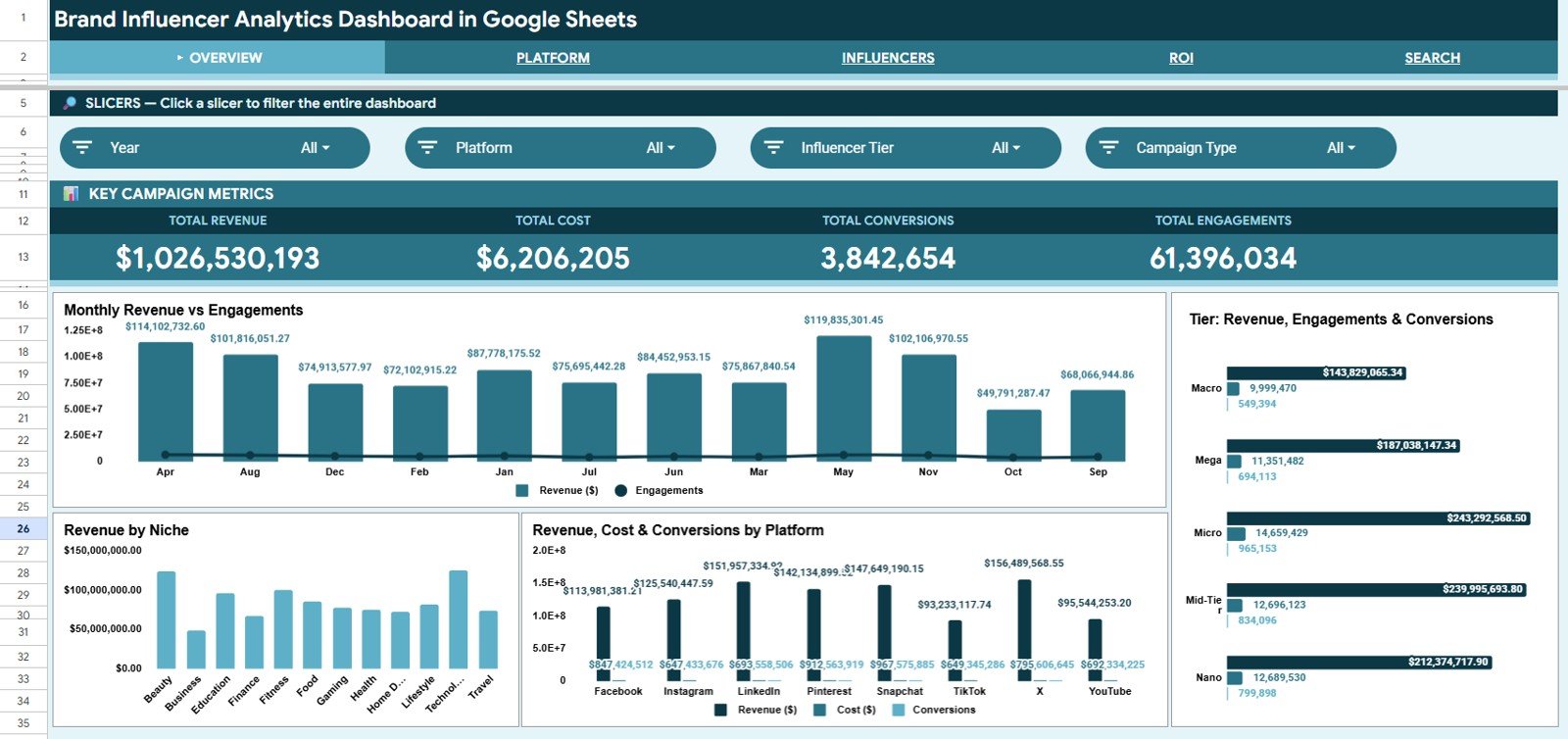Click the chart icon beside KEY CAMPAIGN METRICS
The height and width of the screenshot is (739, 1568).
(71, 194)
